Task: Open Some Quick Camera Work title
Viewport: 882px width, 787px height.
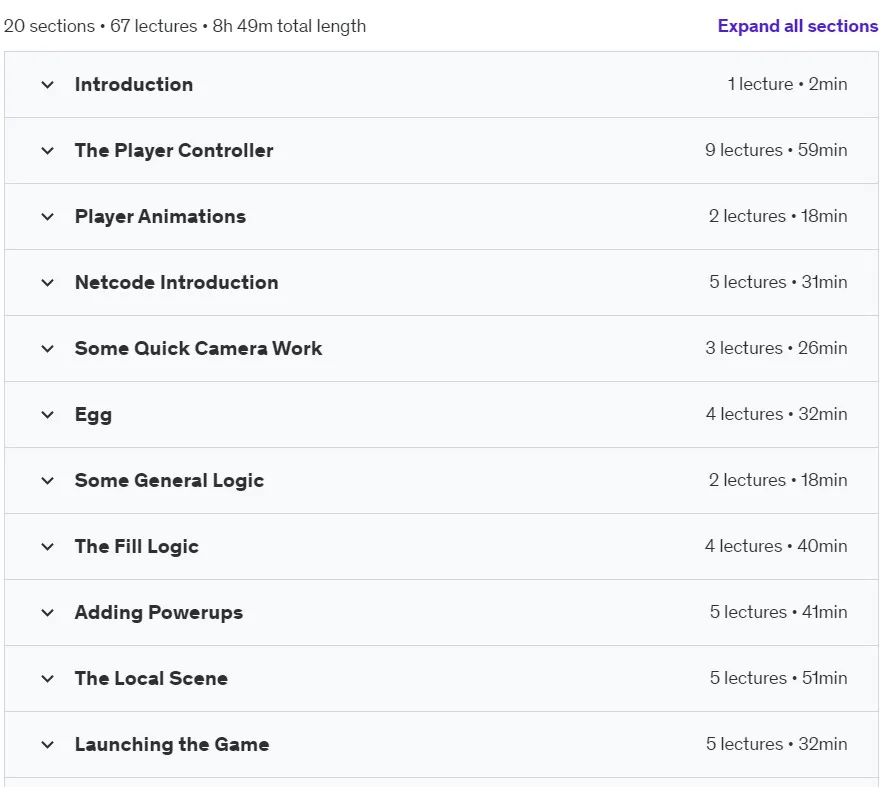Action: 199,348
